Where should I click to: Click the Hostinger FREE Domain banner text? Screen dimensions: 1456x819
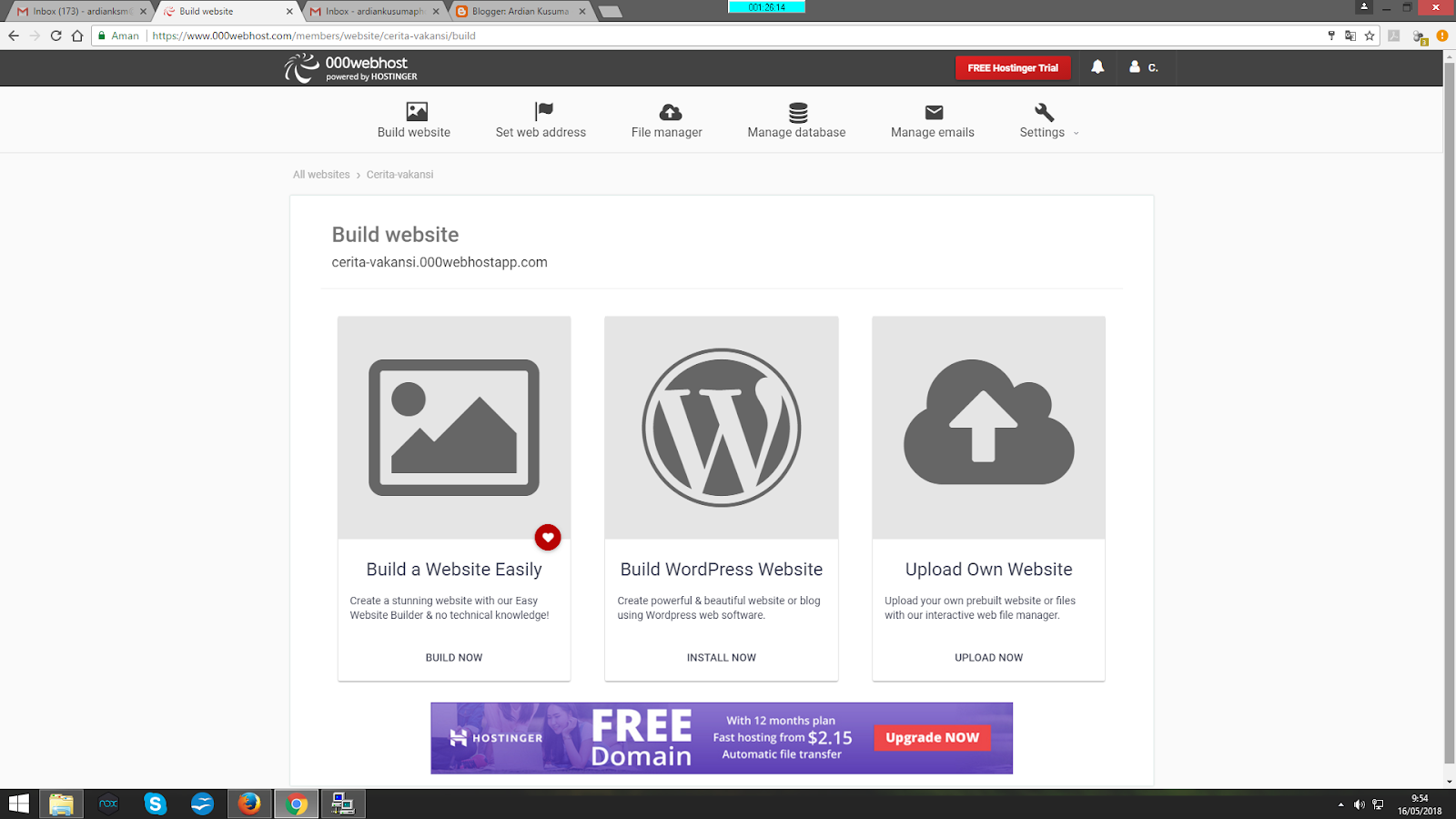click(x=642, y=739)
